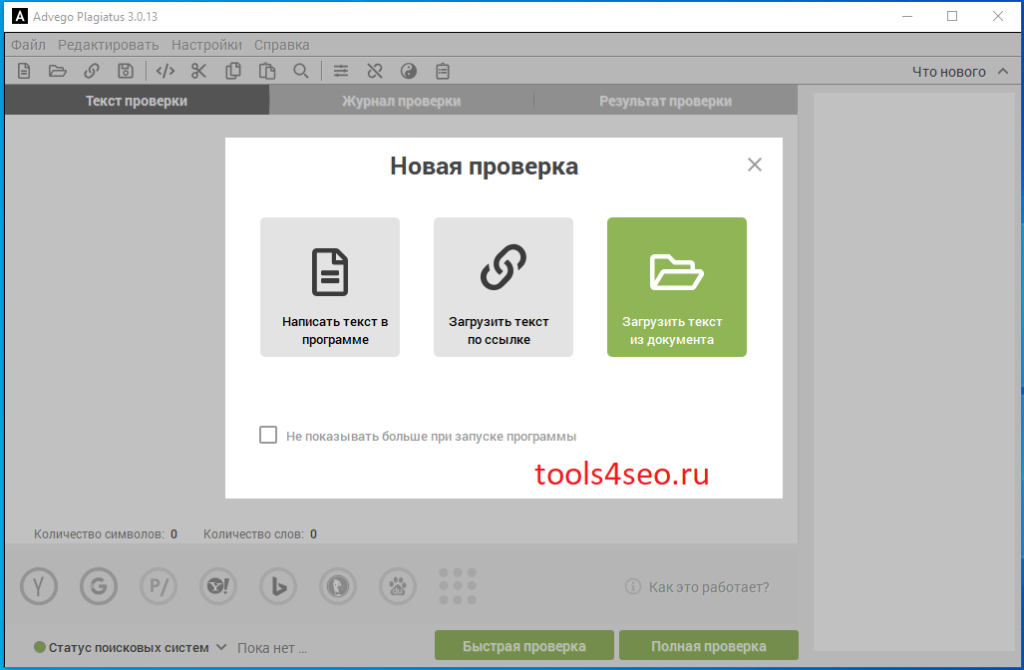Switch to the Журнал проверки tab

point(401,101)
